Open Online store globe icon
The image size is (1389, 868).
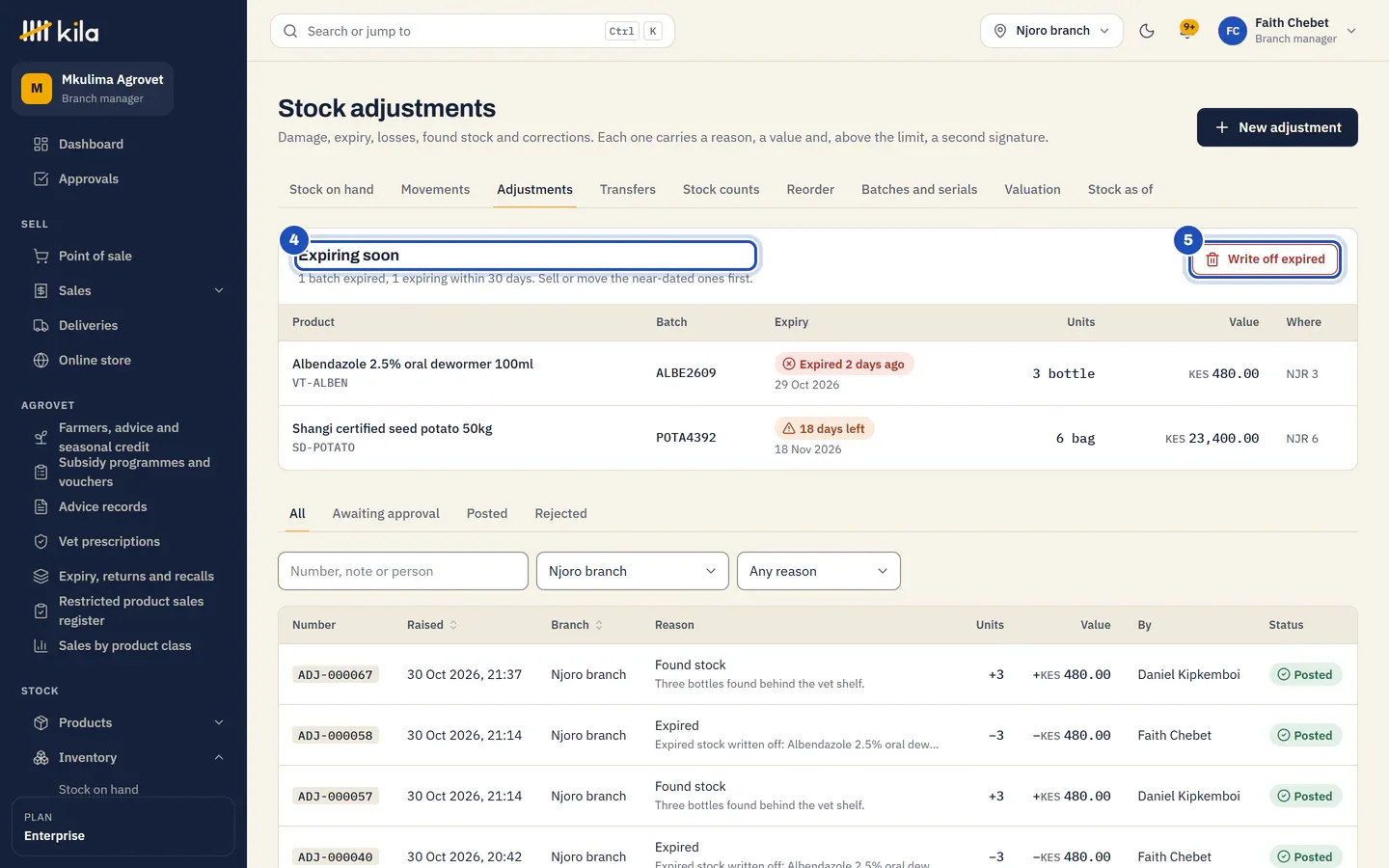click(41, 361)
